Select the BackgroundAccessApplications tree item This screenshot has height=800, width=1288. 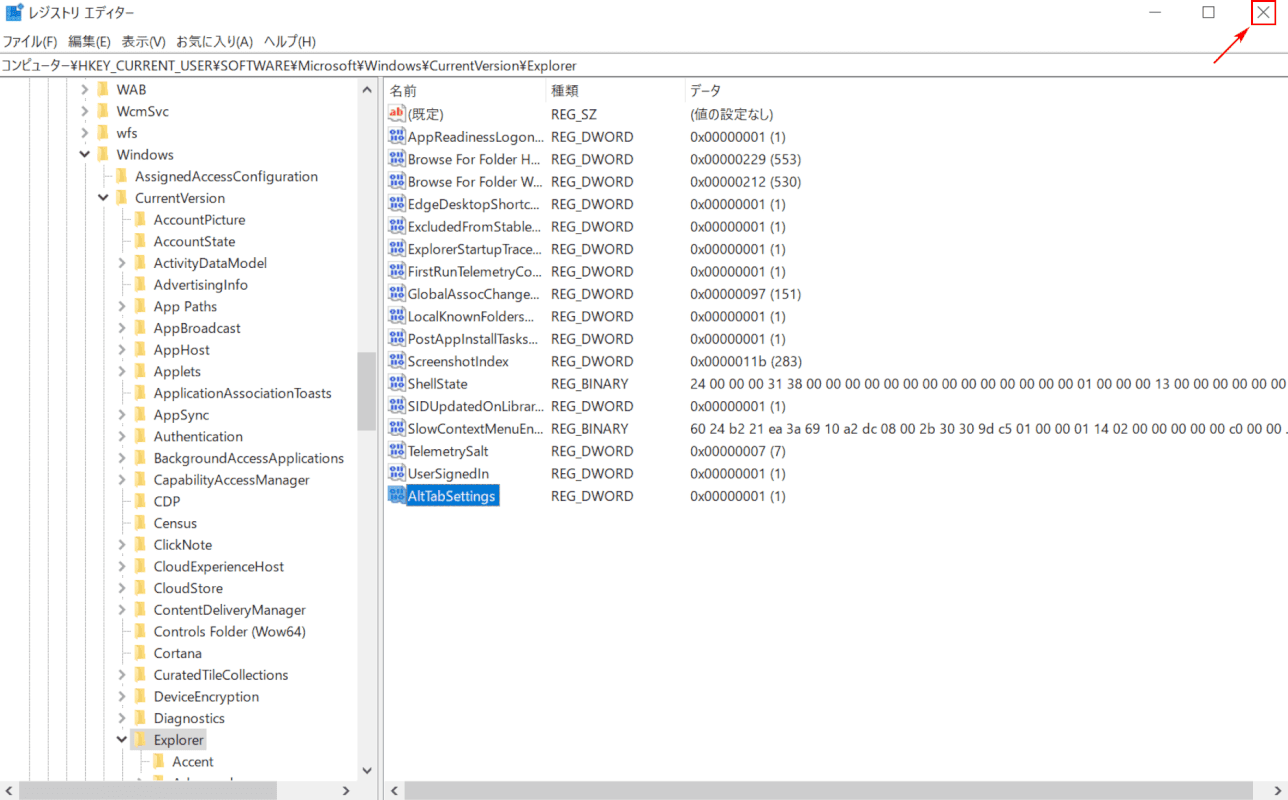coord(249,458)
